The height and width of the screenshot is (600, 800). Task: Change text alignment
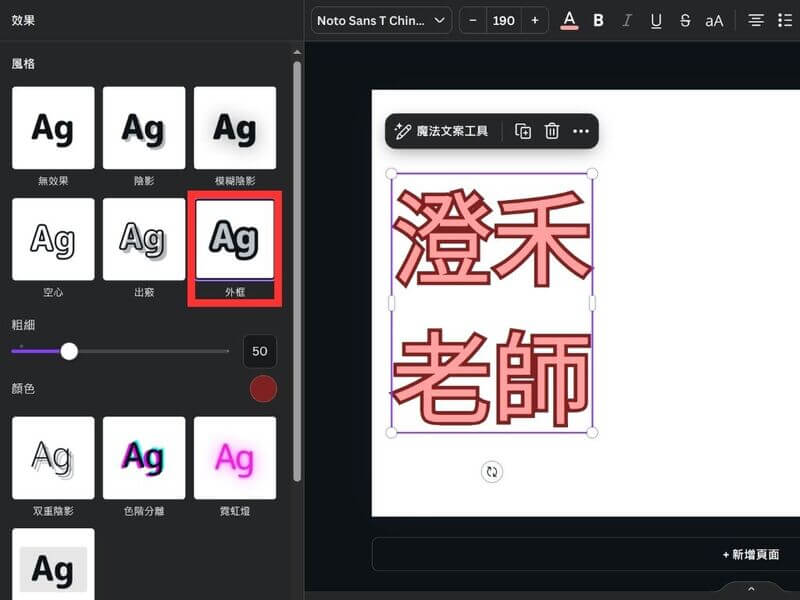(x=756, y=20)
